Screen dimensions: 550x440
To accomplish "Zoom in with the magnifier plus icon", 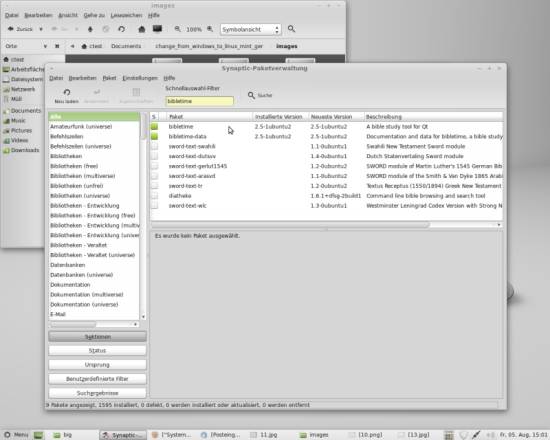I will [210, 29].
